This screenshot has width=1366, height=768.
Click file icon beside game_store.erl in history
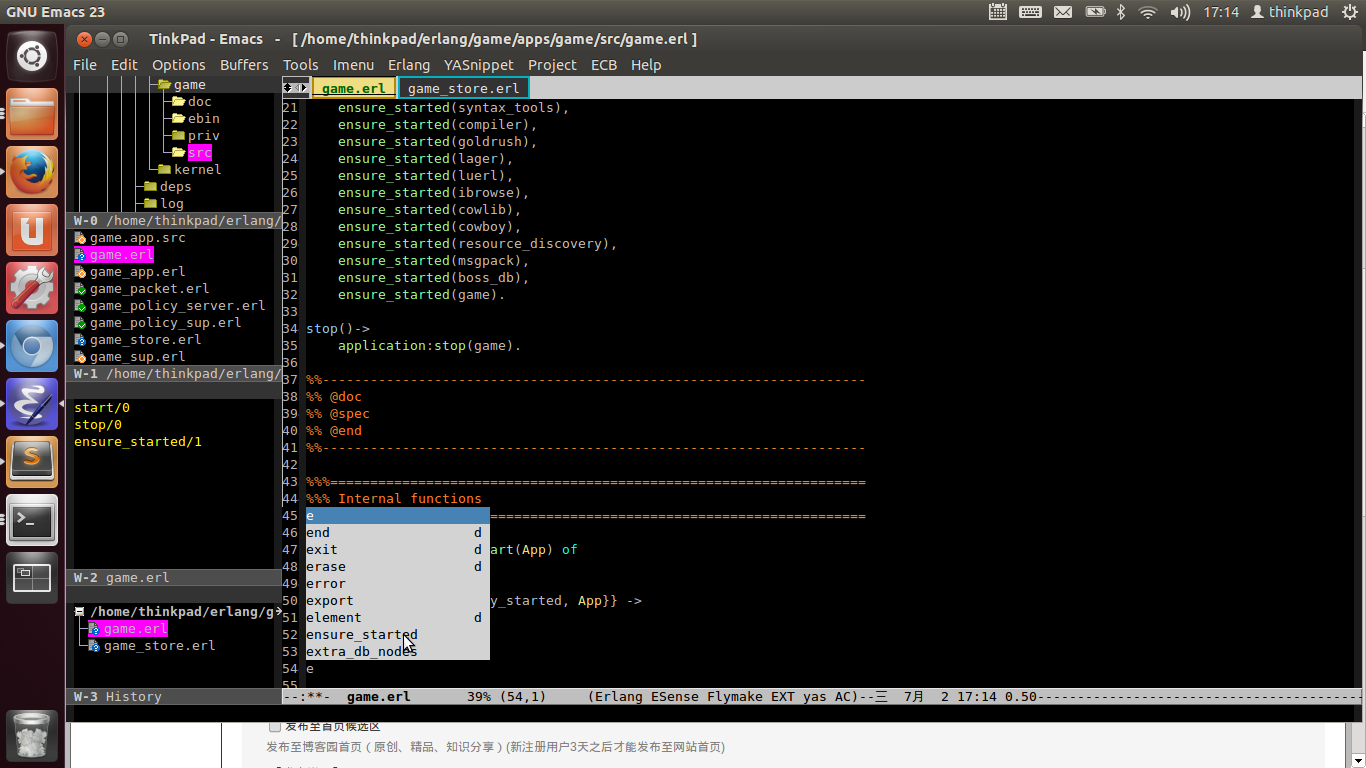pos(94,646)
